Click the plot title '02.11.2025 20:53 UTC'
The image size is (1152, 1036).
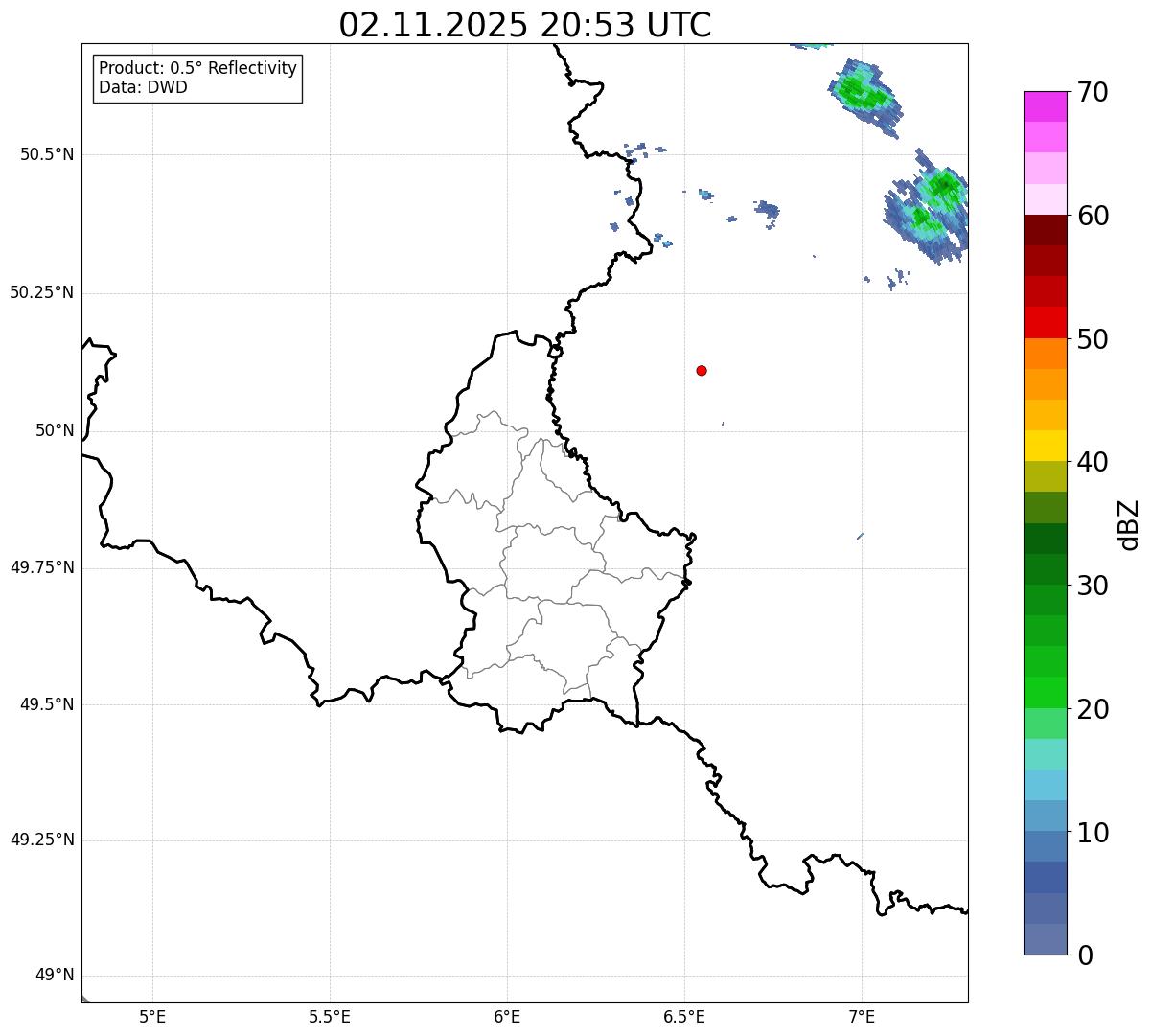[x=525, y=25]
